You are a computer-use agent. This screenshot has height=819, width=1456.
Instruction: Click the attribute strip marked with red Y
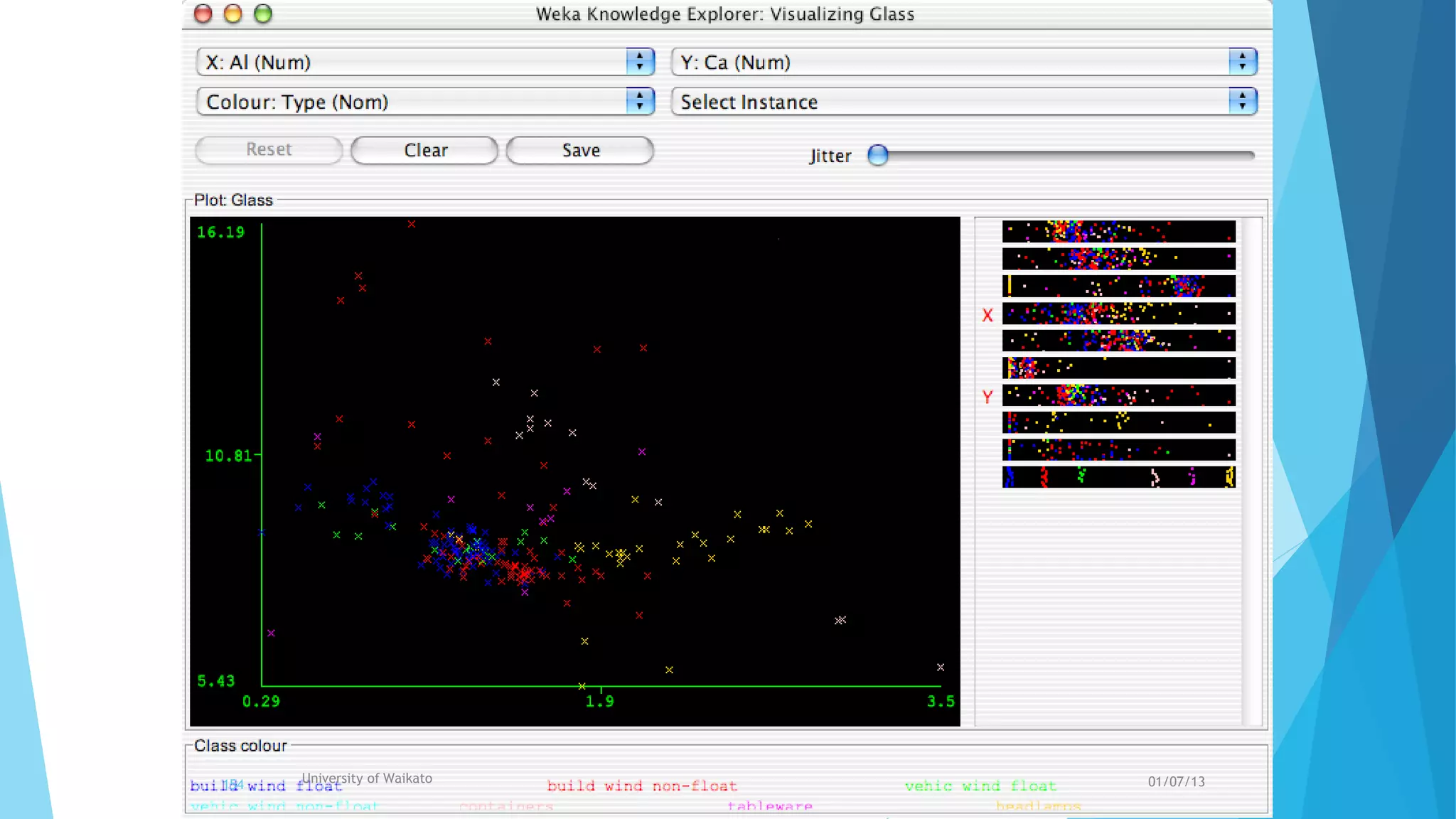[x=1118, y=395]
